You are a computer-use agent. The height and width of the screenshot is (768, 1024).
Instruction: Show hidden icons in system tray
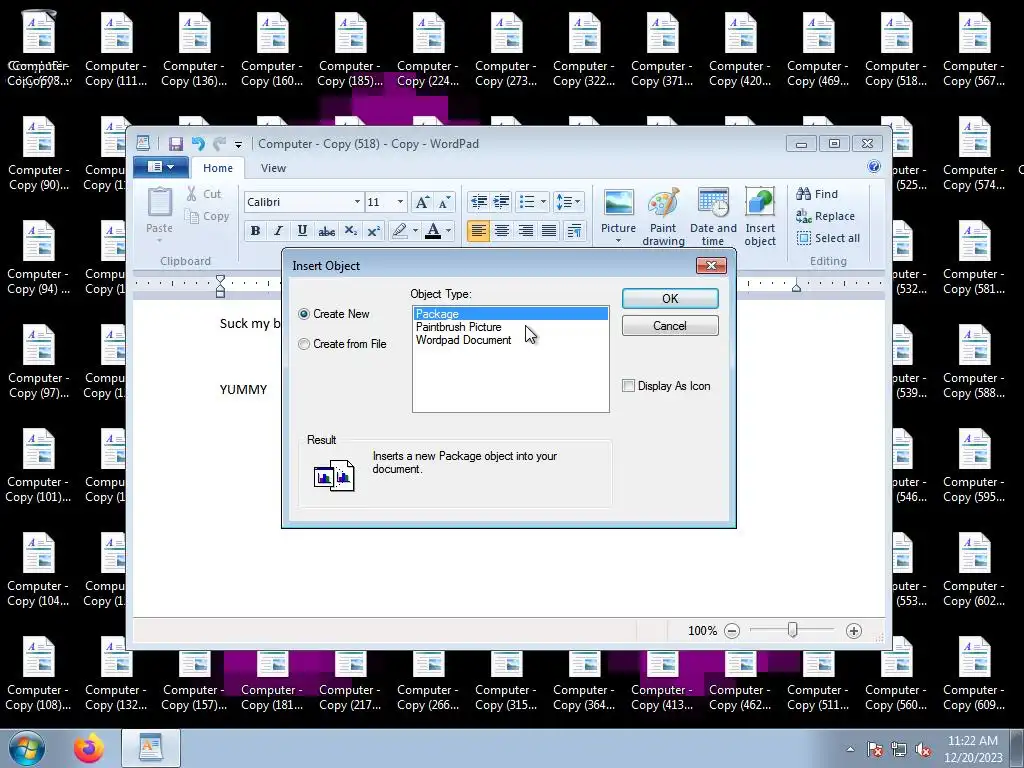(x=850, y=750)
